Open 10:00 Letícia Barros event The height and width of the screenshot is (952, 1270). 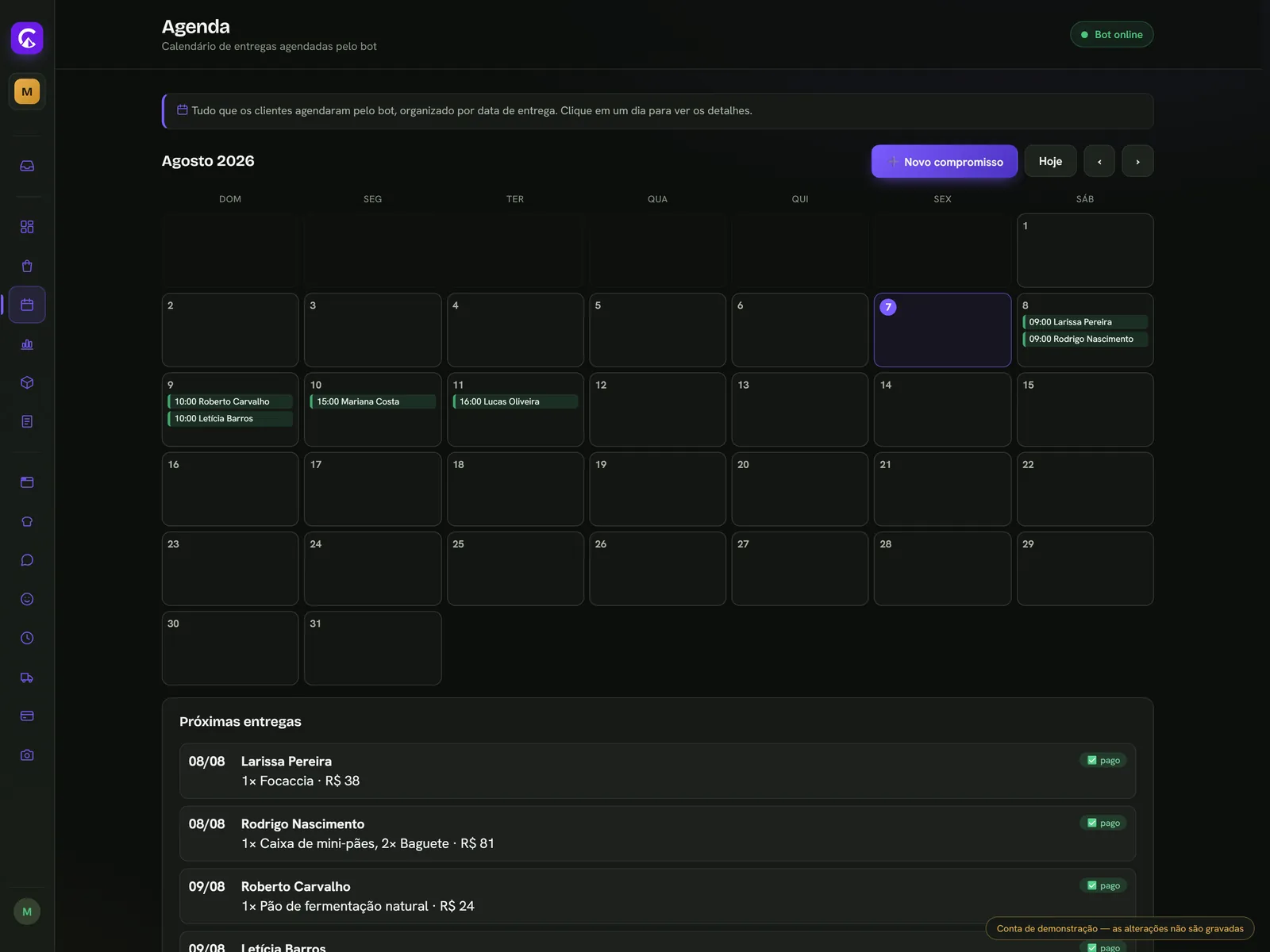[x=230, y=418]
